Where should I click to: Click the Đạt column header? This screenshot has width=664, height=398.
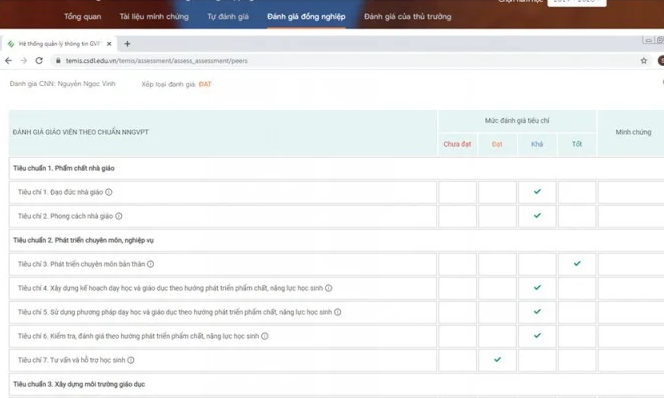[497, 144]
